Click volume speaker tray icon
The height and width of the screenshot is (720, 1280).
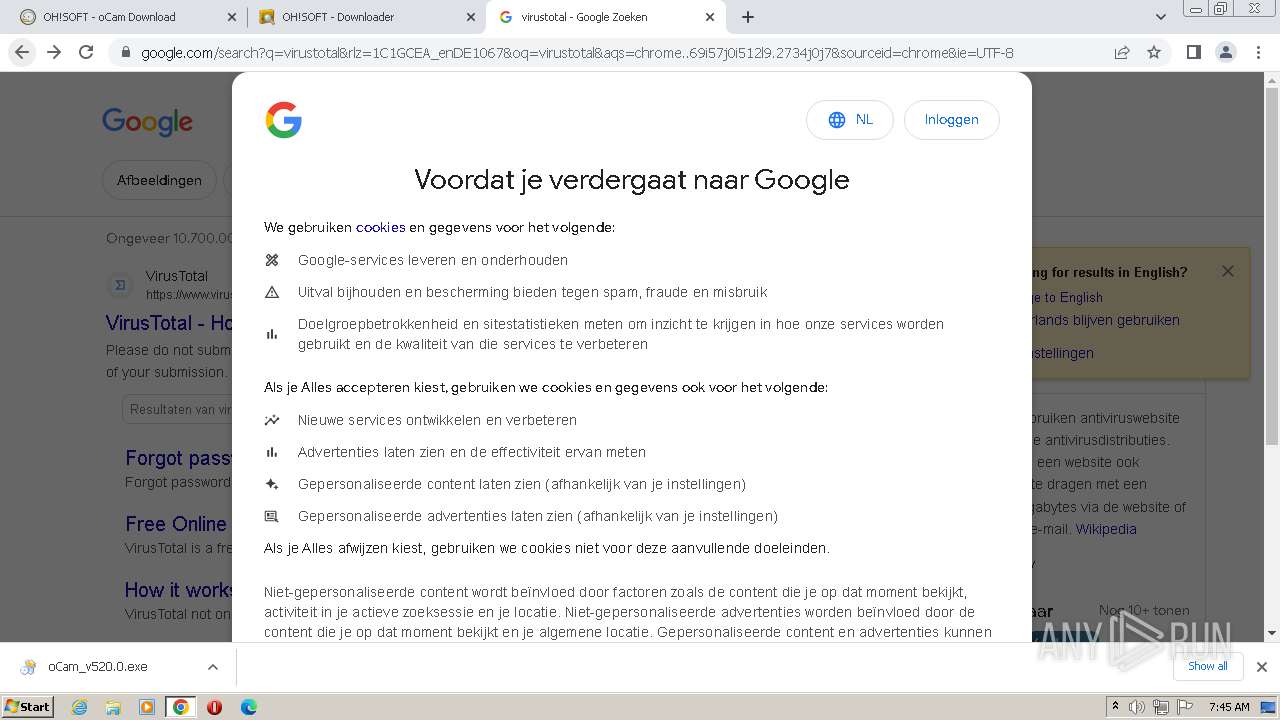1137,707
